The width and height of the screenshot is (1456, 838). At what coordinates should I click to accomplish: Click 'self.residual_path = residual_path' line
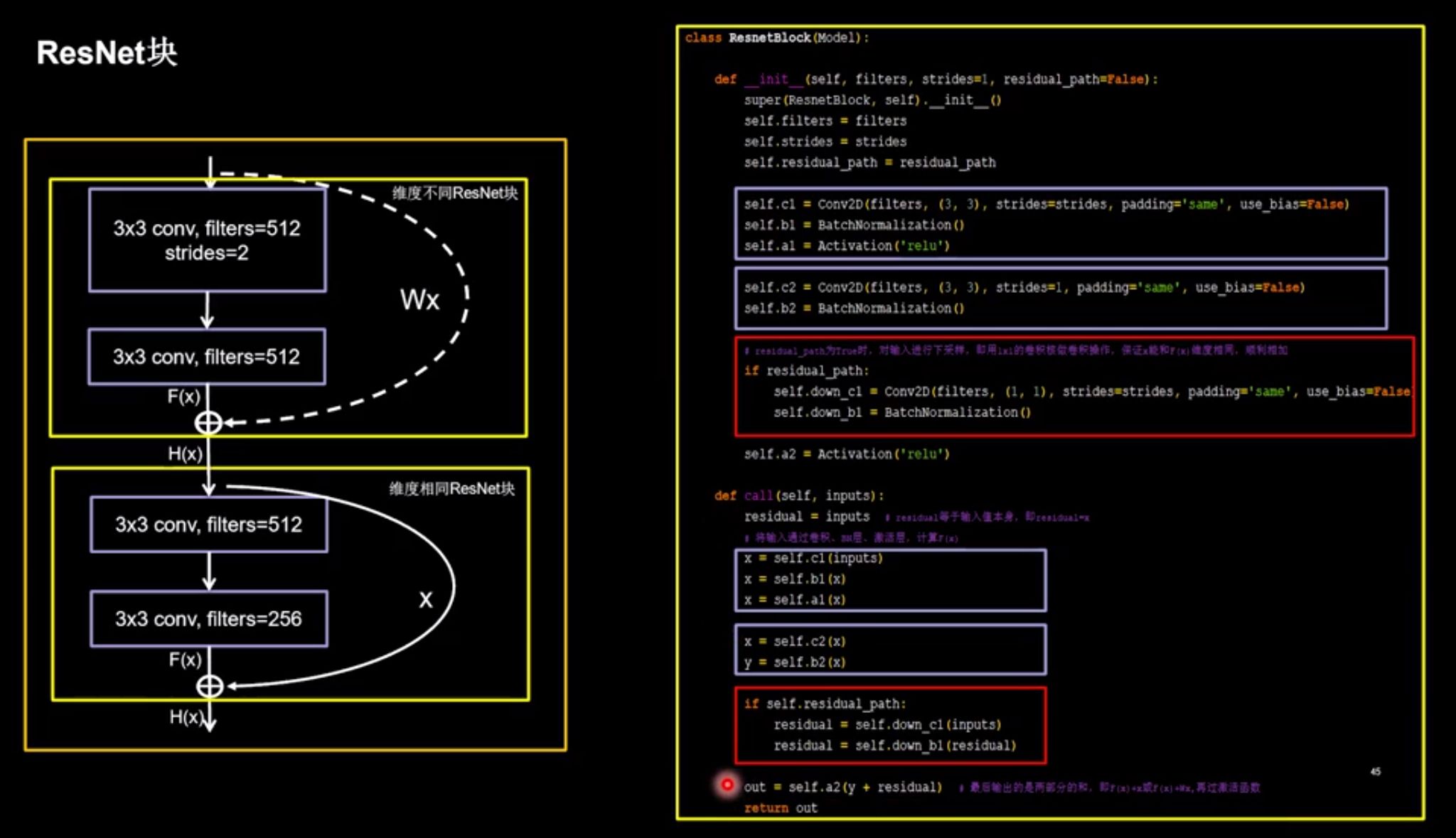[x=869, y=163]
